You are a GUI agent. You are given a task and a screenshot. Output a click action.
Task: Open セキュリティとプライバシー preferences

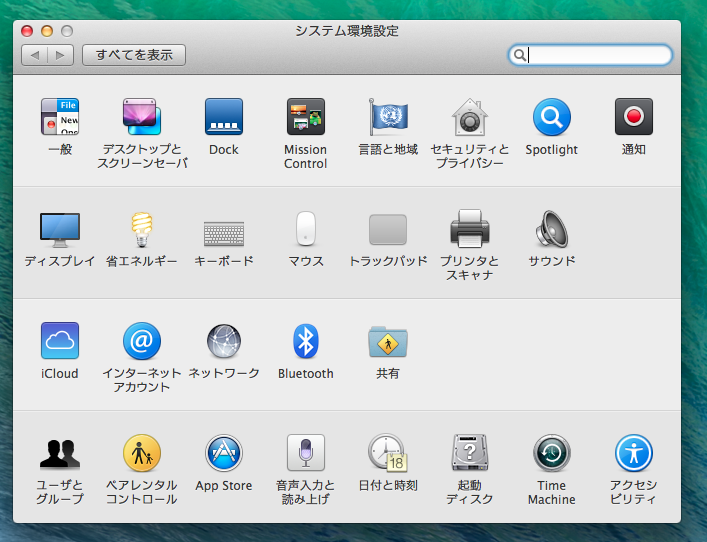tap(470, 117)
